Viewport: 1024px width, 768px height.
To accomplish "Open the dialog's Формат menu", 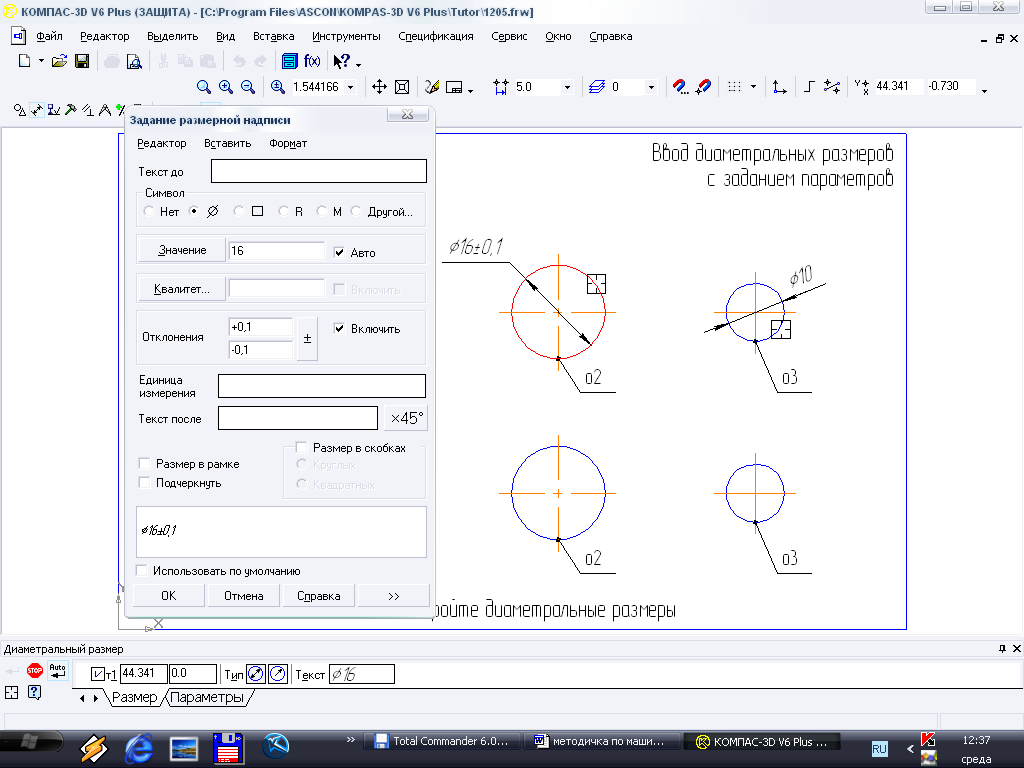I will [x=288, y=143].
